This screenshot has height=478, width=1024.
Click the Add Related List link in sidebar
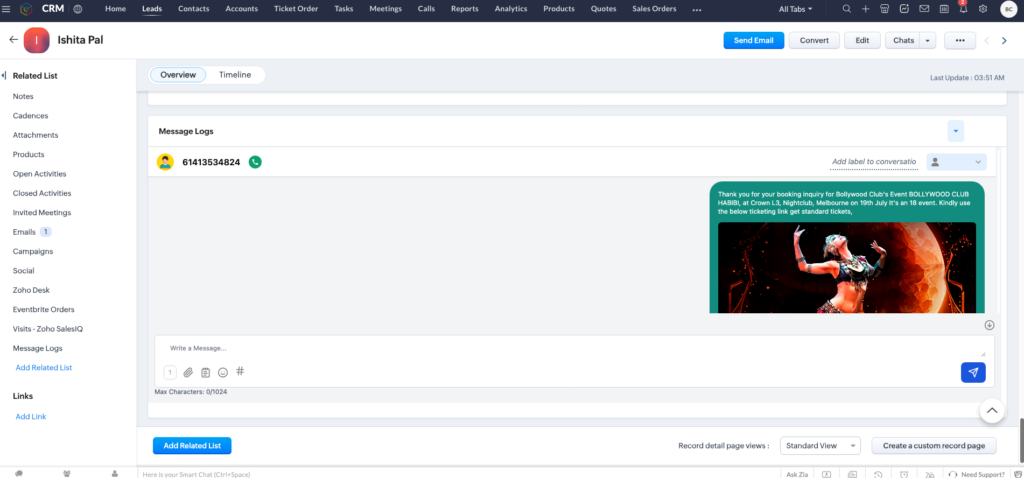(44, 368)
